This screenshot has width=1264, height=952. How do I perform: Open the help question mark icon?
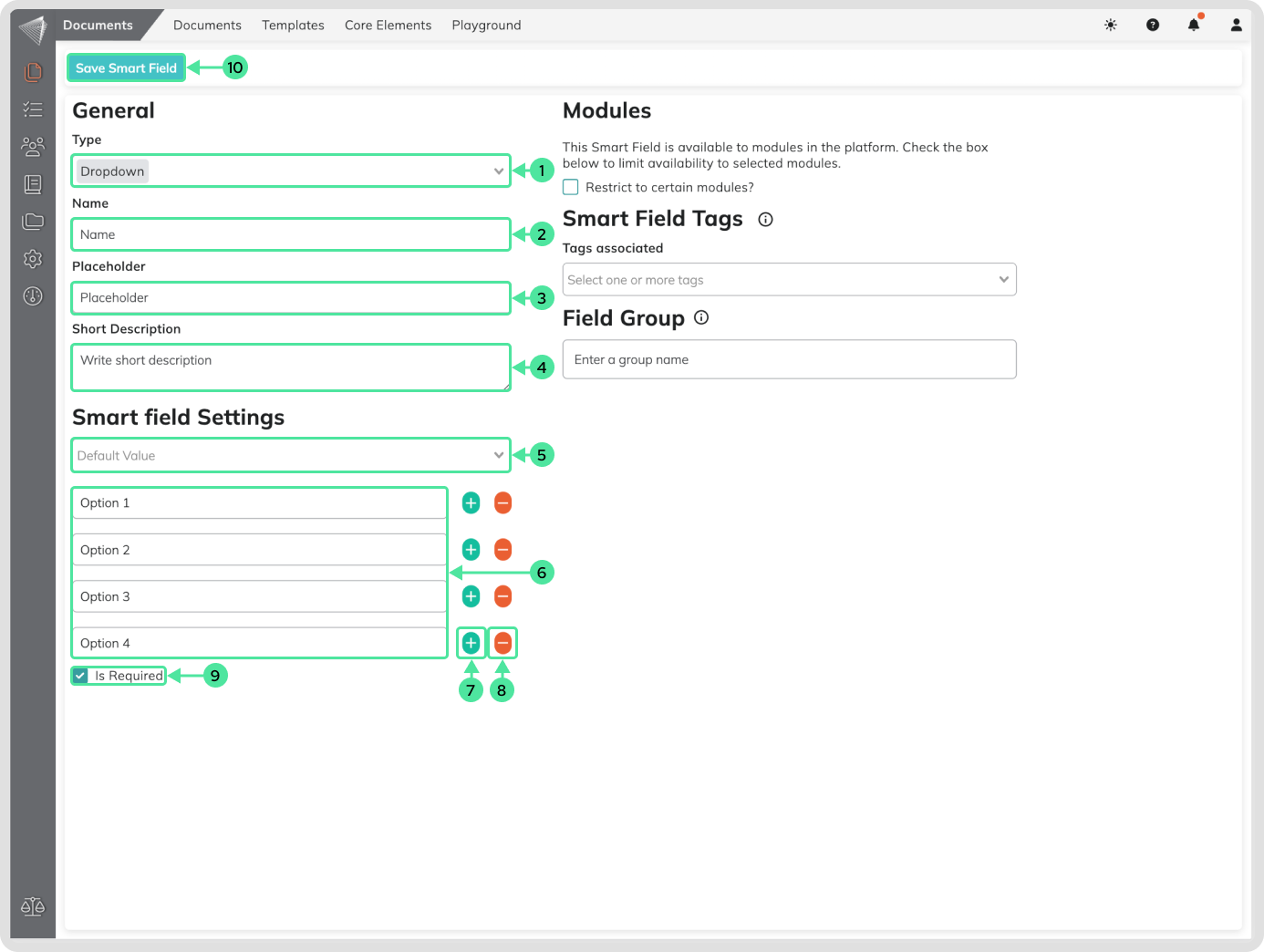(1153, 26)
